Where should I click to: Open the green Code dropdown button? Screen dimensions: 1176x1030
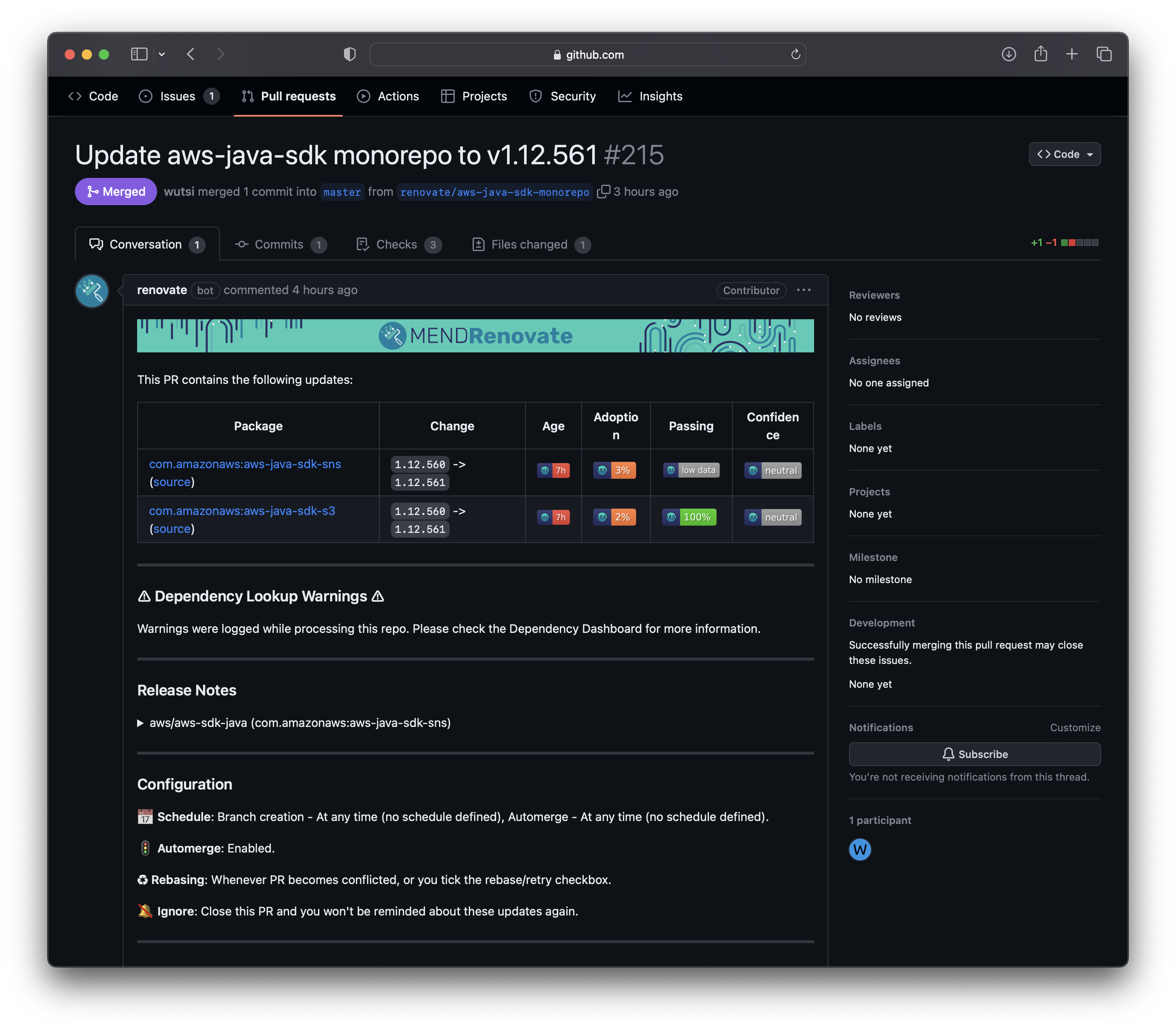click(x=1064, y=154)
